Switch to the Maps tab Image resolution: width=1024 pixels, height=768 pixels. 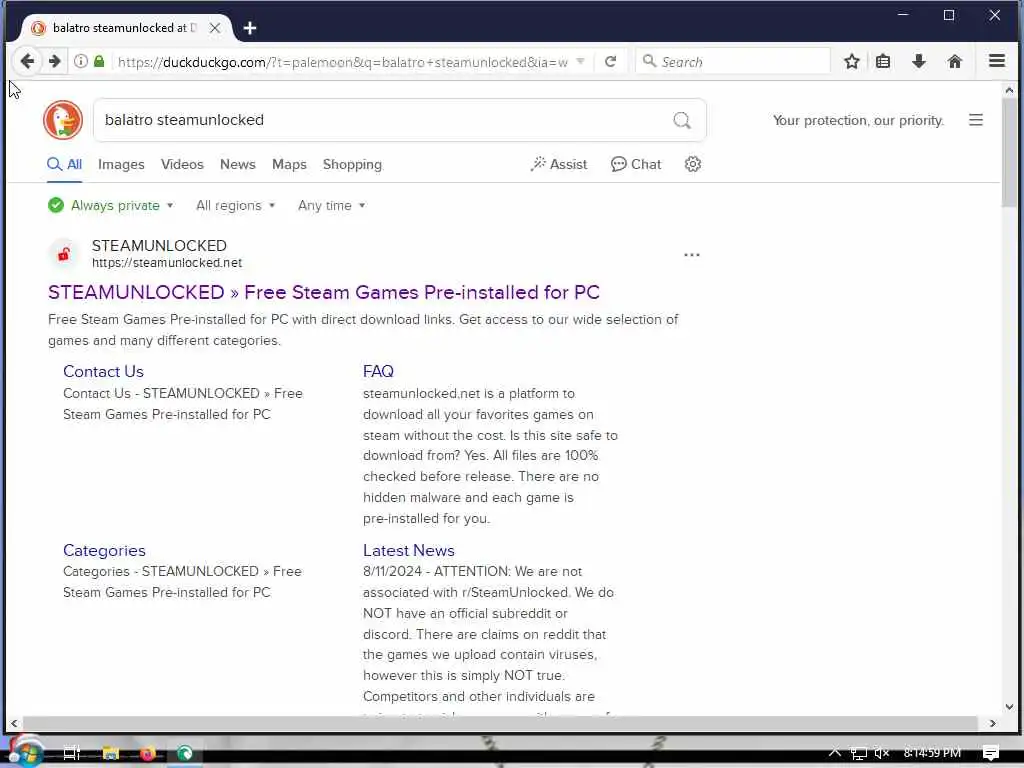tap(289, 165)
